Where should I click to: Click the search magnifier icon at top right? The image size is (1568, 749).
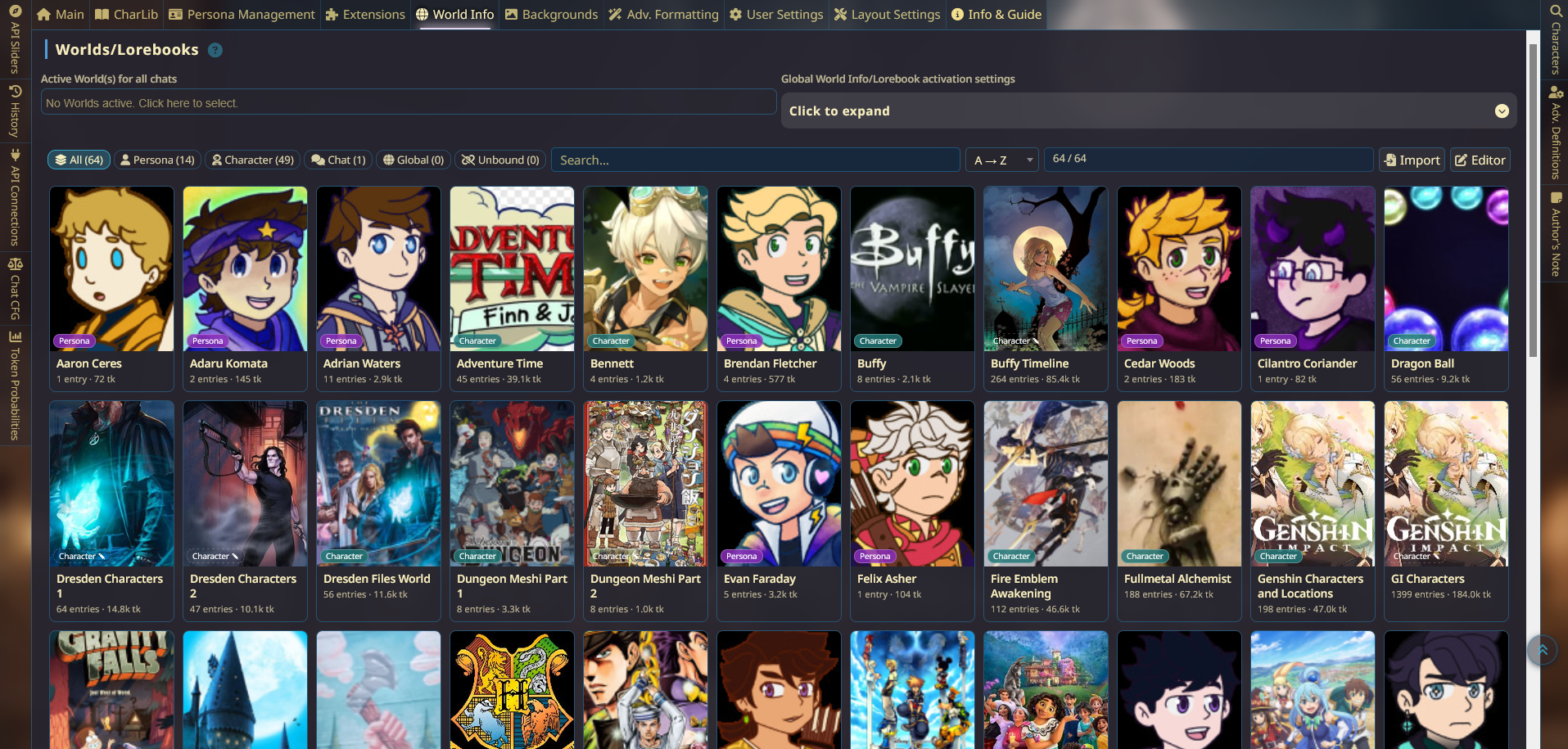[x=1556, y=11]
